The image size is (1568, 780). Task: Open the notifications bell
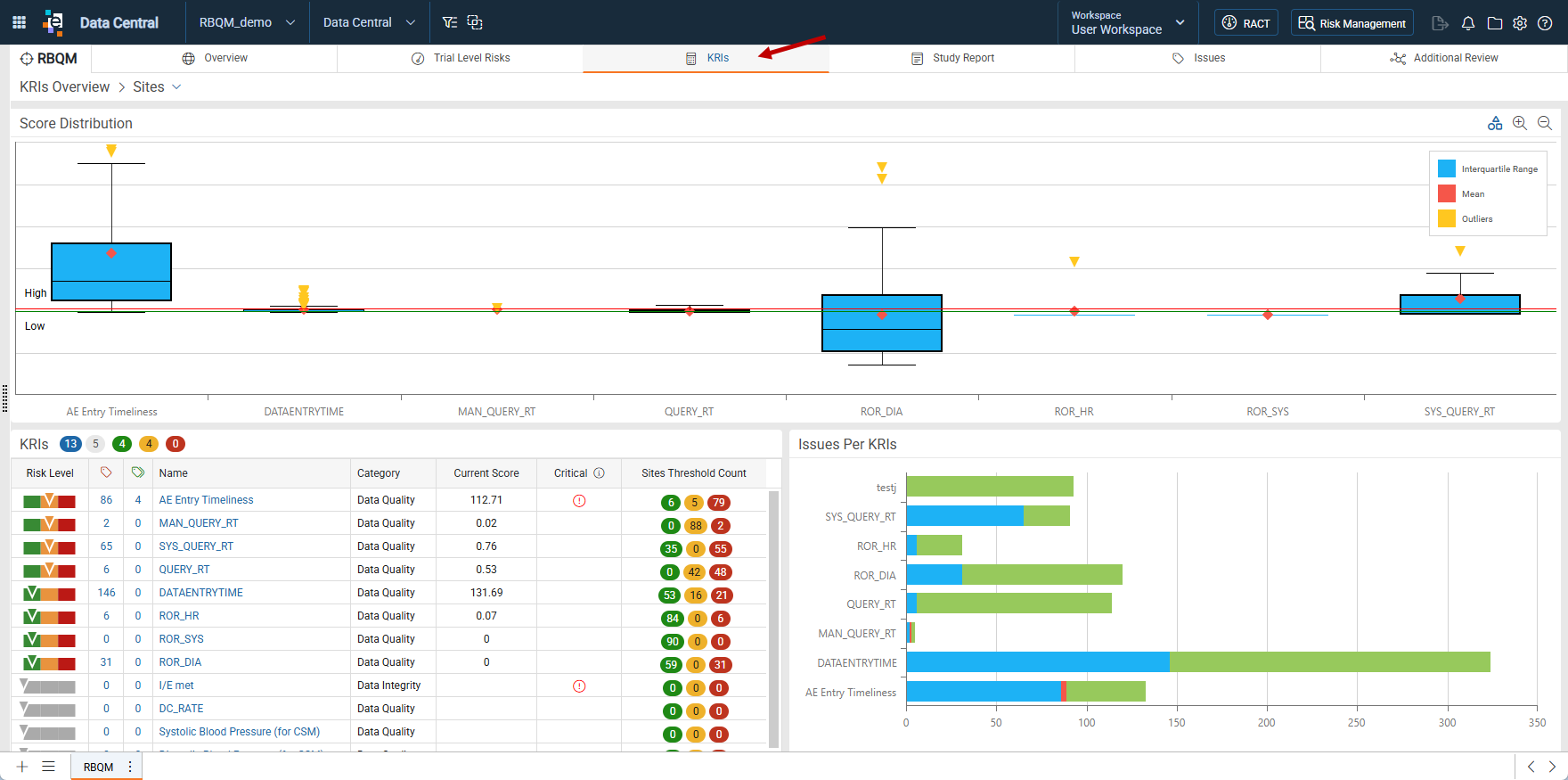[1468, 23]
